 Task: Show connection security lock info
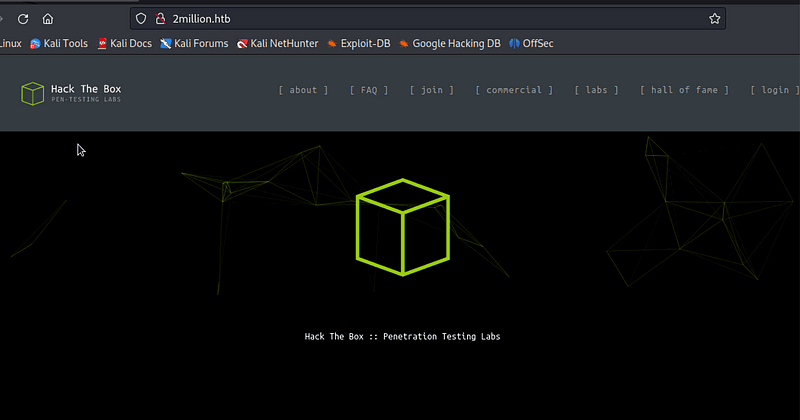(159, 18)
